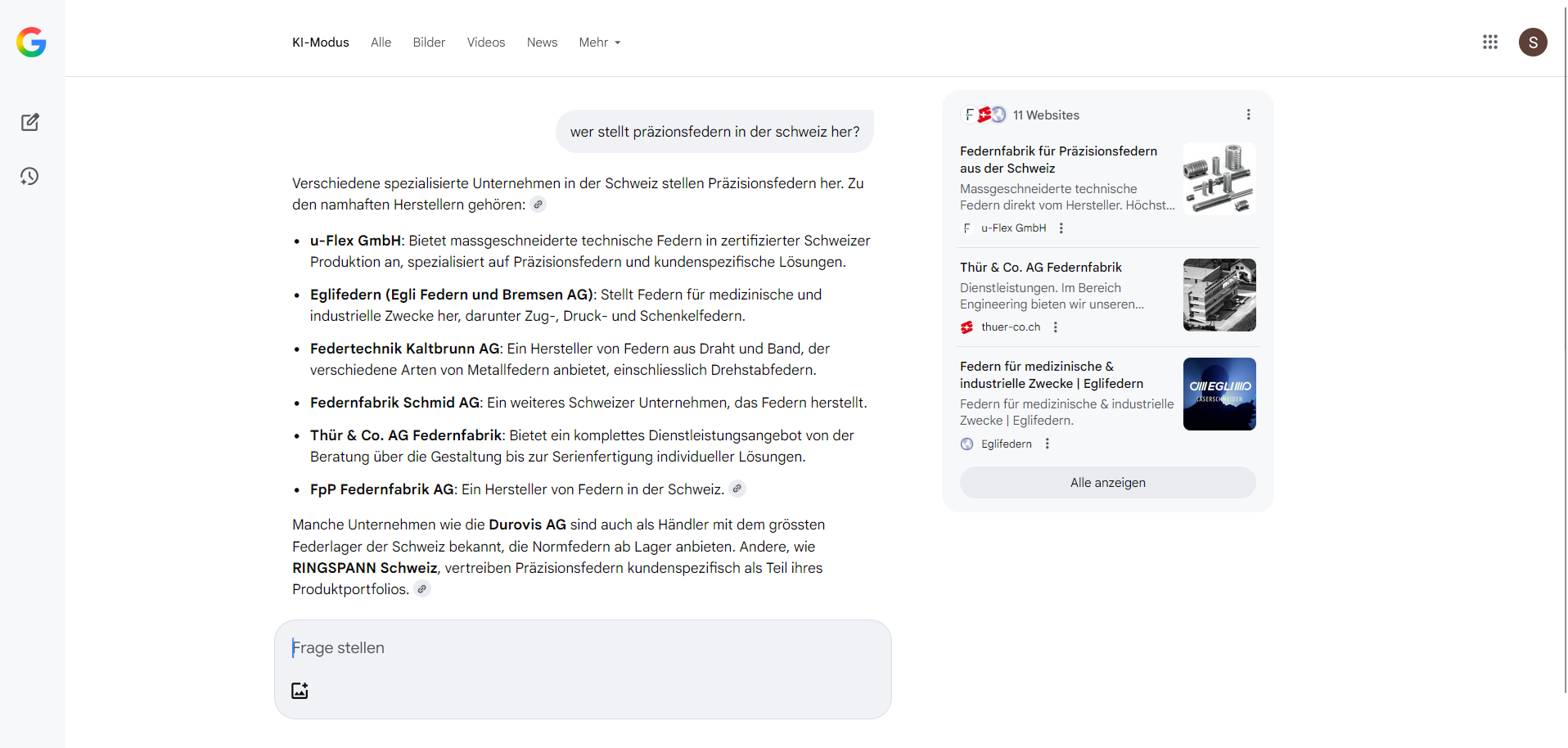Image resolution: width=1568 pixels, height=748 pixels.
Task: Open the 'Thür & Co. AG Federnfabrik' result
Action: [x=1041, y=268]
